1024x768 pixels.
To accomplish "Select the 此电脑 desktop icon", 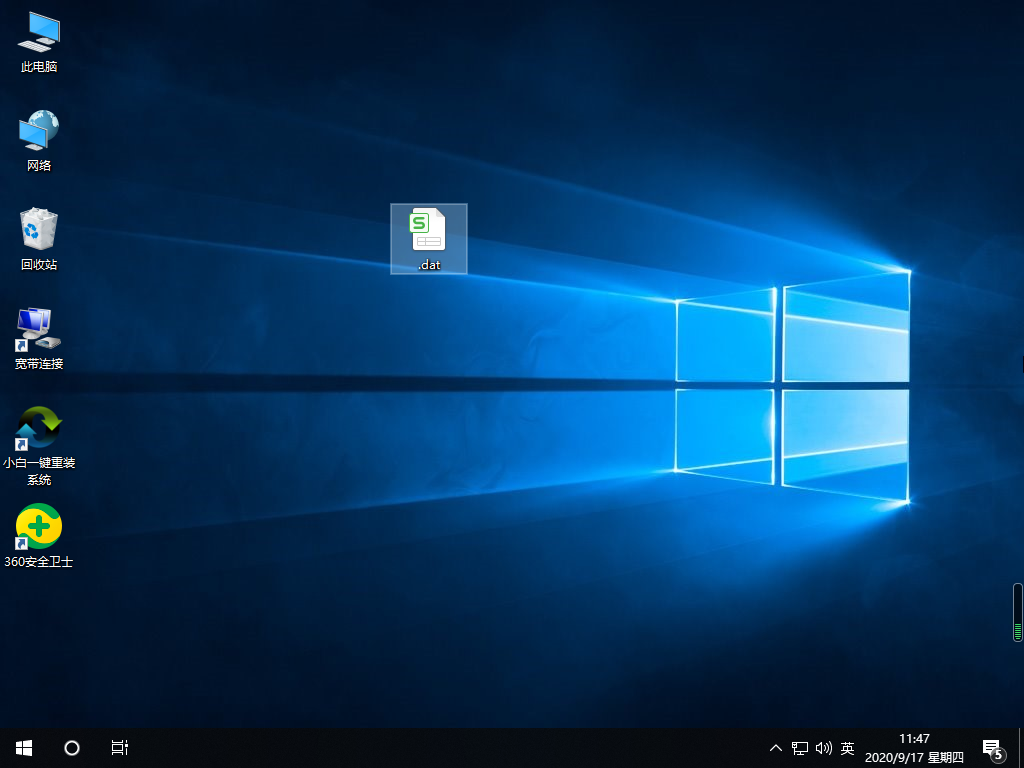I will click(x=39, y=42).
